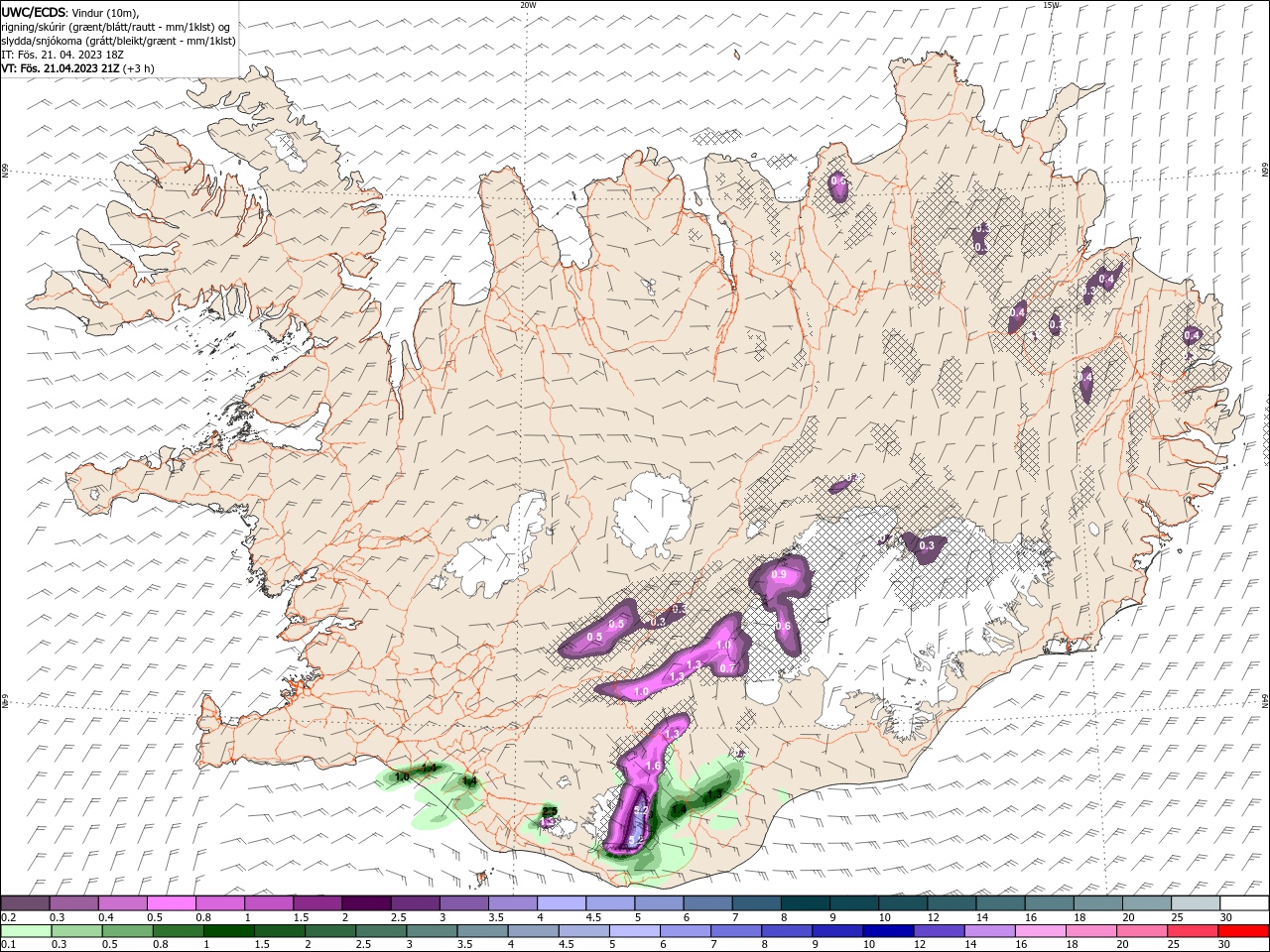The image size is (1270, 952).
Task: Click the '2.5' rain value near the south coast
Action: [x=549, y=811]
